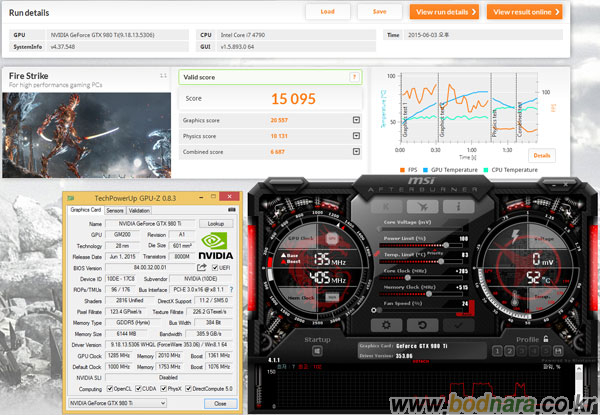Click View result online button
The image size is (600, 415).
tap(525, 12)
